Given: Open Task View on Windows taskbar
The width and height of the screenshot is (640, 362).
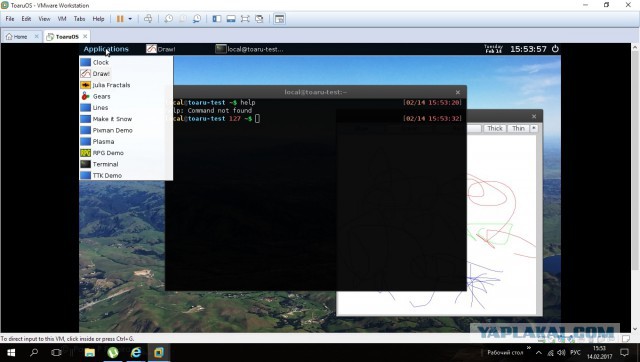Looking at the screenshot, I should coord(56,352).
